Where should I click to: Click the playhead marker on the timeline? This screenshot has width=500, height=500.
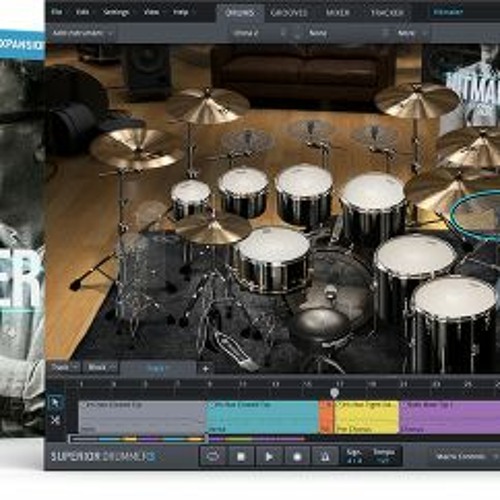[x=335, y=393]
